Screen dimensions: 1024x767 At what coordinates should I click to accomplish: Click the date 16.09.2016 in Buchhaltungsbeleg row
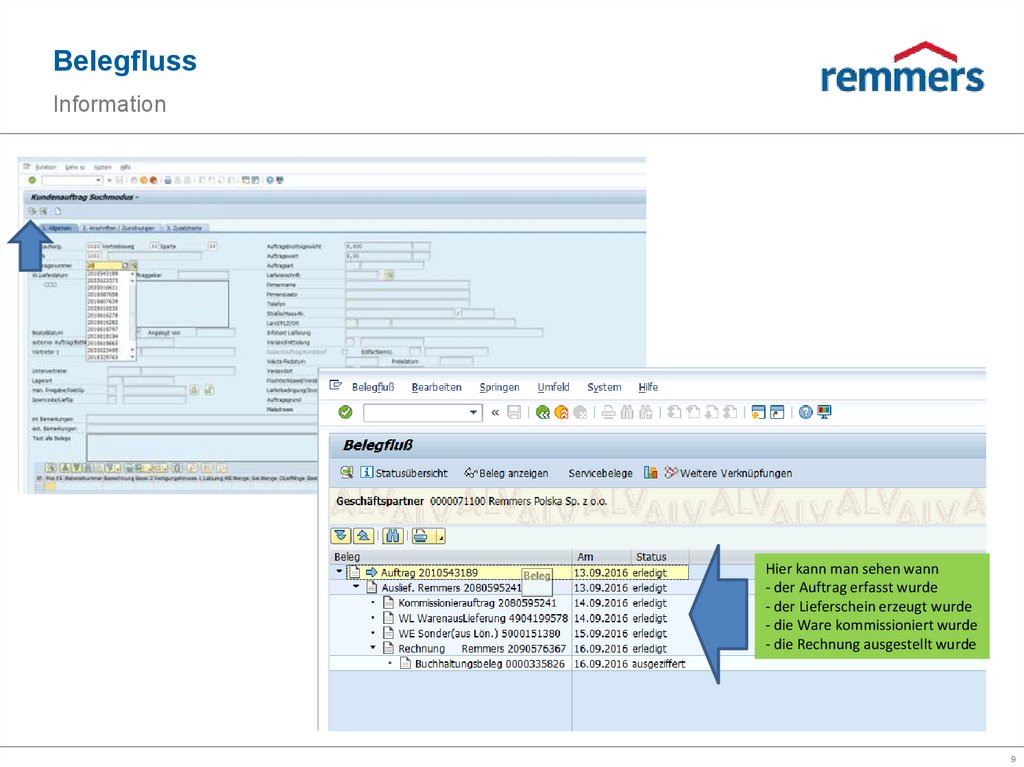click(x=601, y=664)
